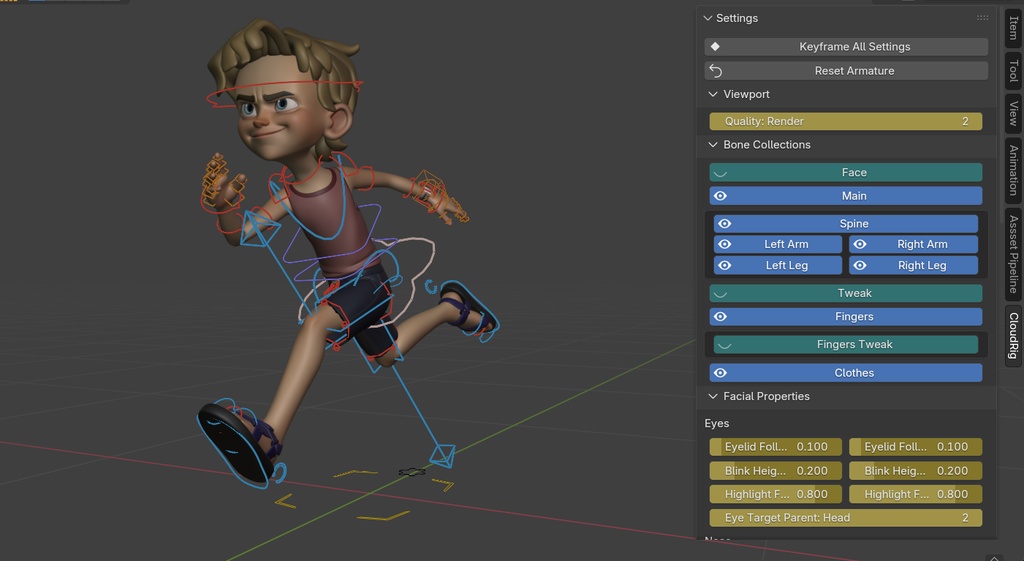Click the Settings panel drag-handle dots
The height and width of the screenshot is (561, 1024).
click(x=982, y=18)
